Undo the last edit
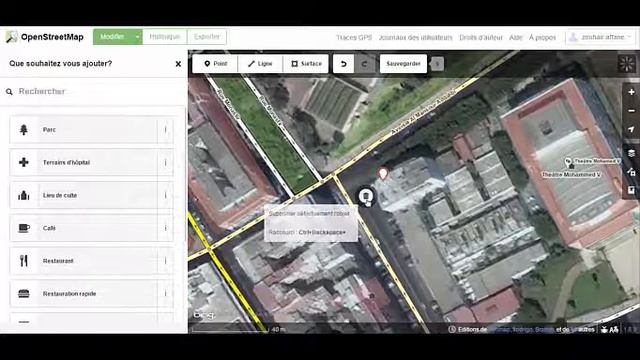The width and height of the screenshot is (640, 360). (343, 64)
